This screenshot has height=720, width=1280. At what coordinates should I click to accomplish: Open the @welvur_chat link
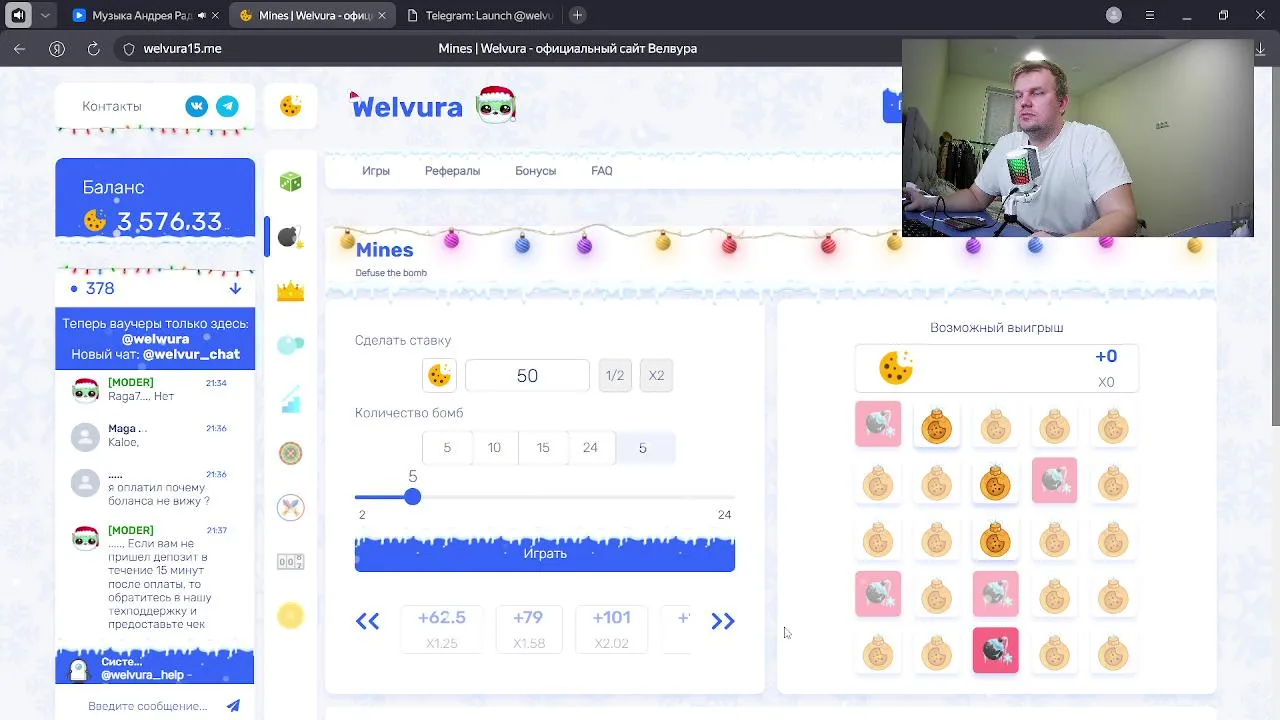point(191,354)
